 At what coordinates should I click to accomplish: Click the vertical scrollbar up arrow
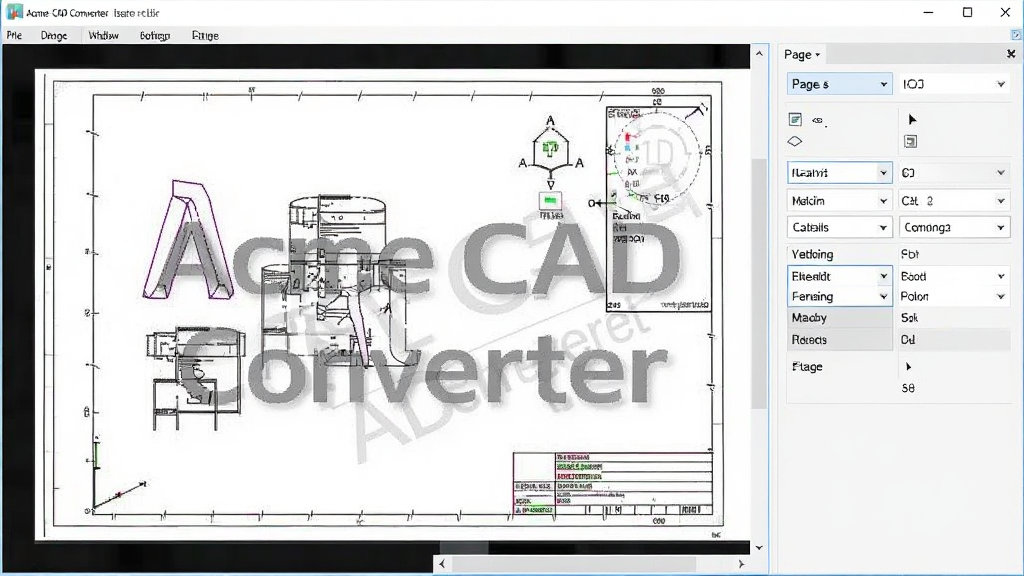759,54
